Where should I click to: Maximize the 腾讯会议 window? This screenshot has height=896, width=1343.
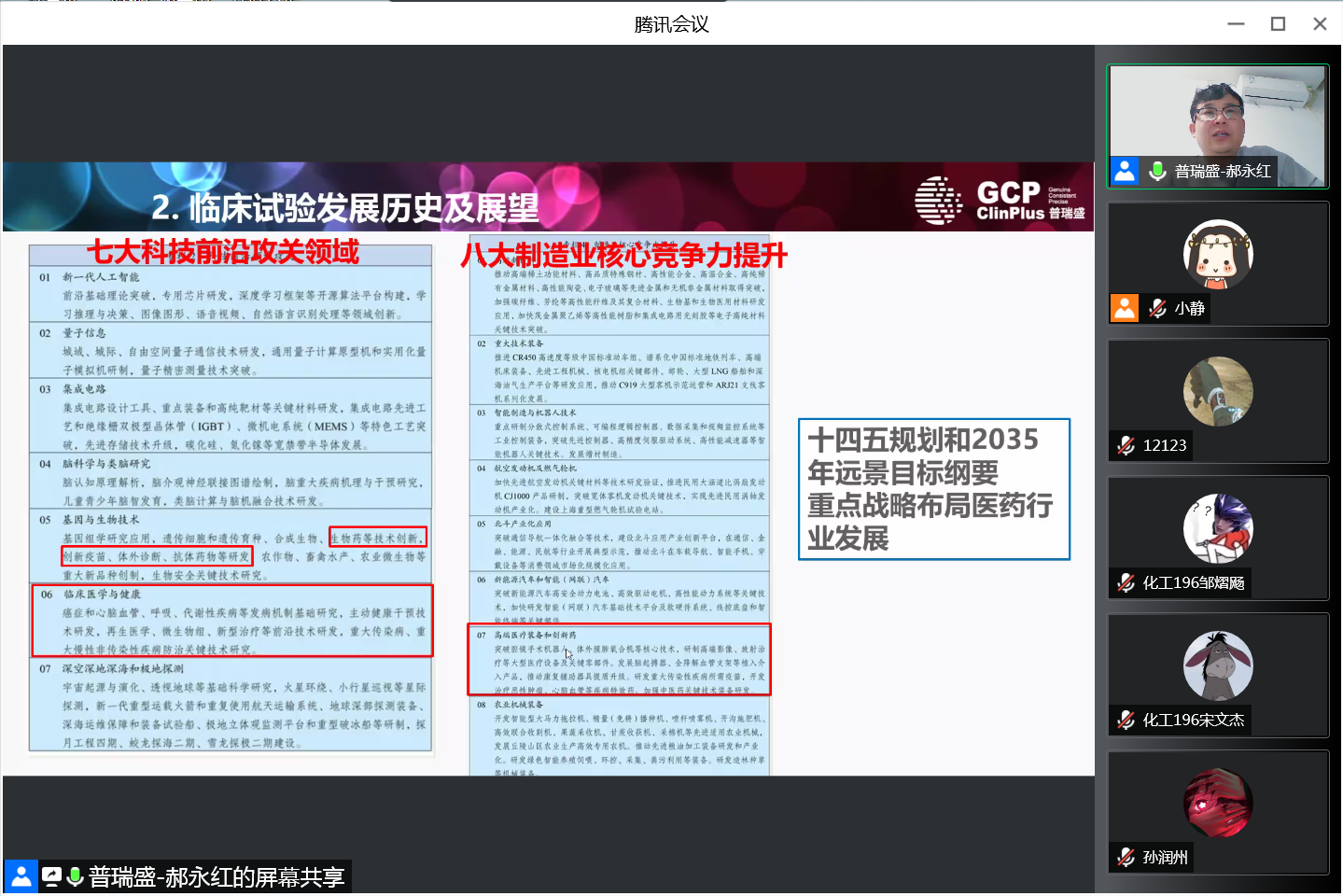coord(1278,23)
